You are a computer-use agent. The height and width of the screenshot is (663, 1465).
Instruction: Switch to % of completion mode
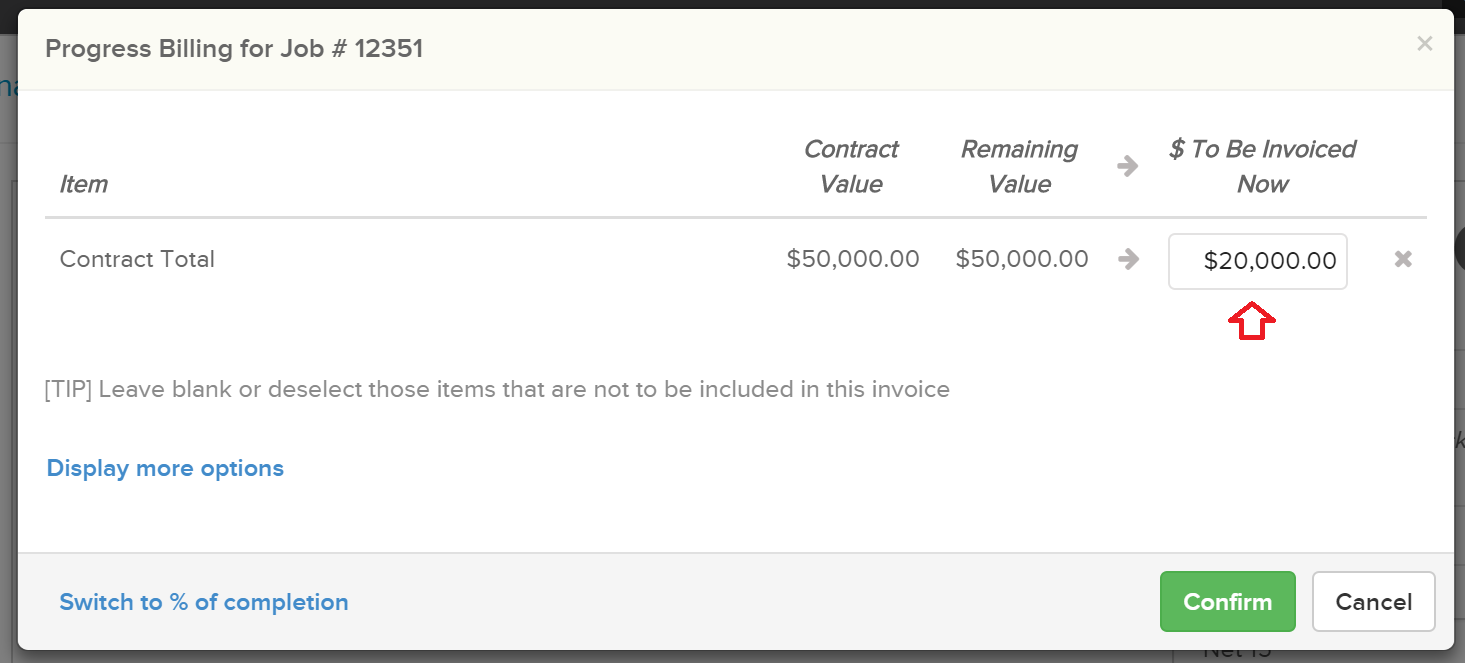click(204, 602)
